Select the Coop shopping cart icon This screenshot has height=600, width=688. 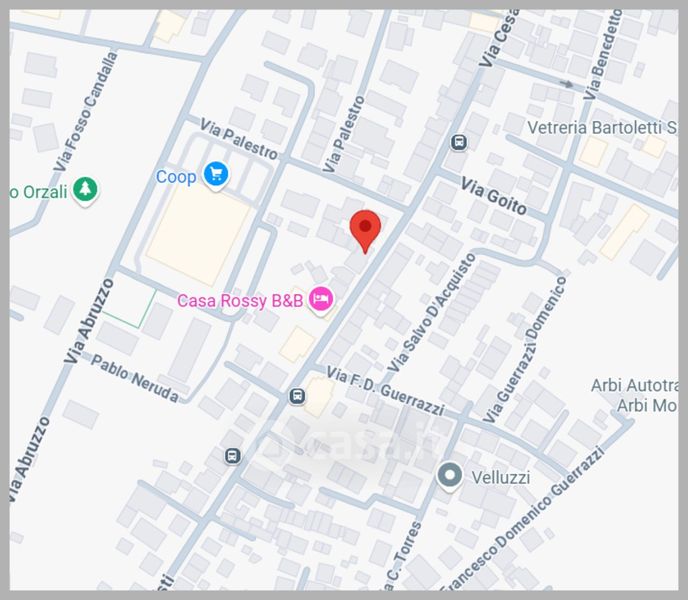point(216,176)
